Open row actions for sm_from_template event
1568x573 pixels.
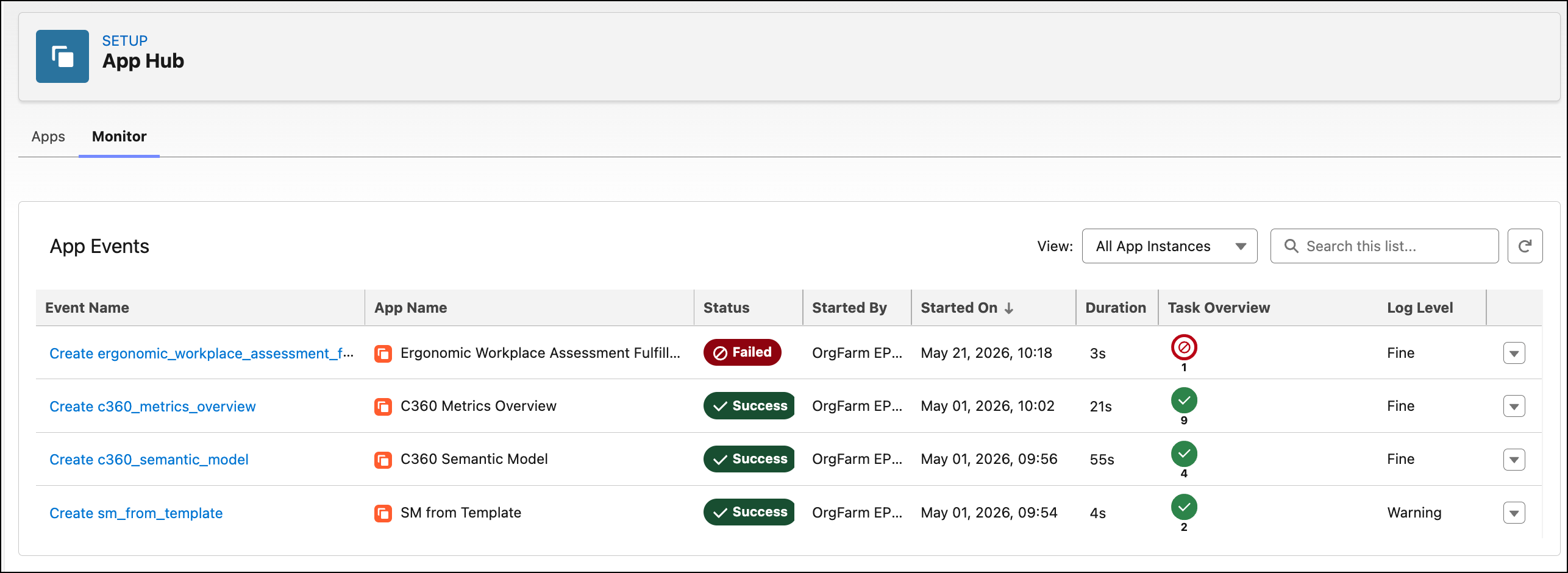tap(1514, 513)
